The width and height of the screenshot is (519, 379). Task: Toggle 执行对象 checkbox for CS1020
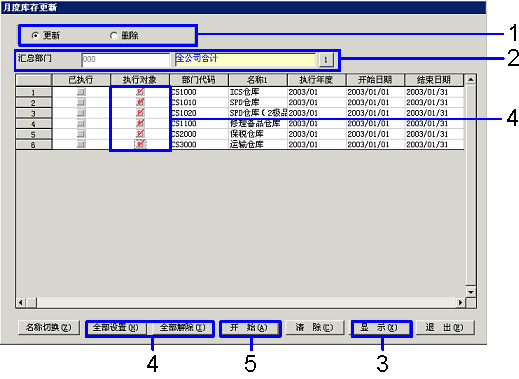pos(140,113)
